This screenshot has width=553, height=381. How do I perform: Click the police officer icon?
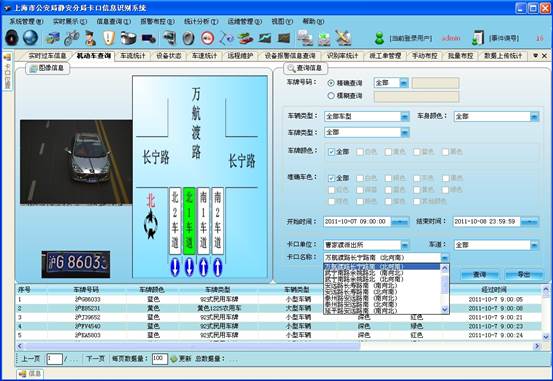click(x=90, y=38)
